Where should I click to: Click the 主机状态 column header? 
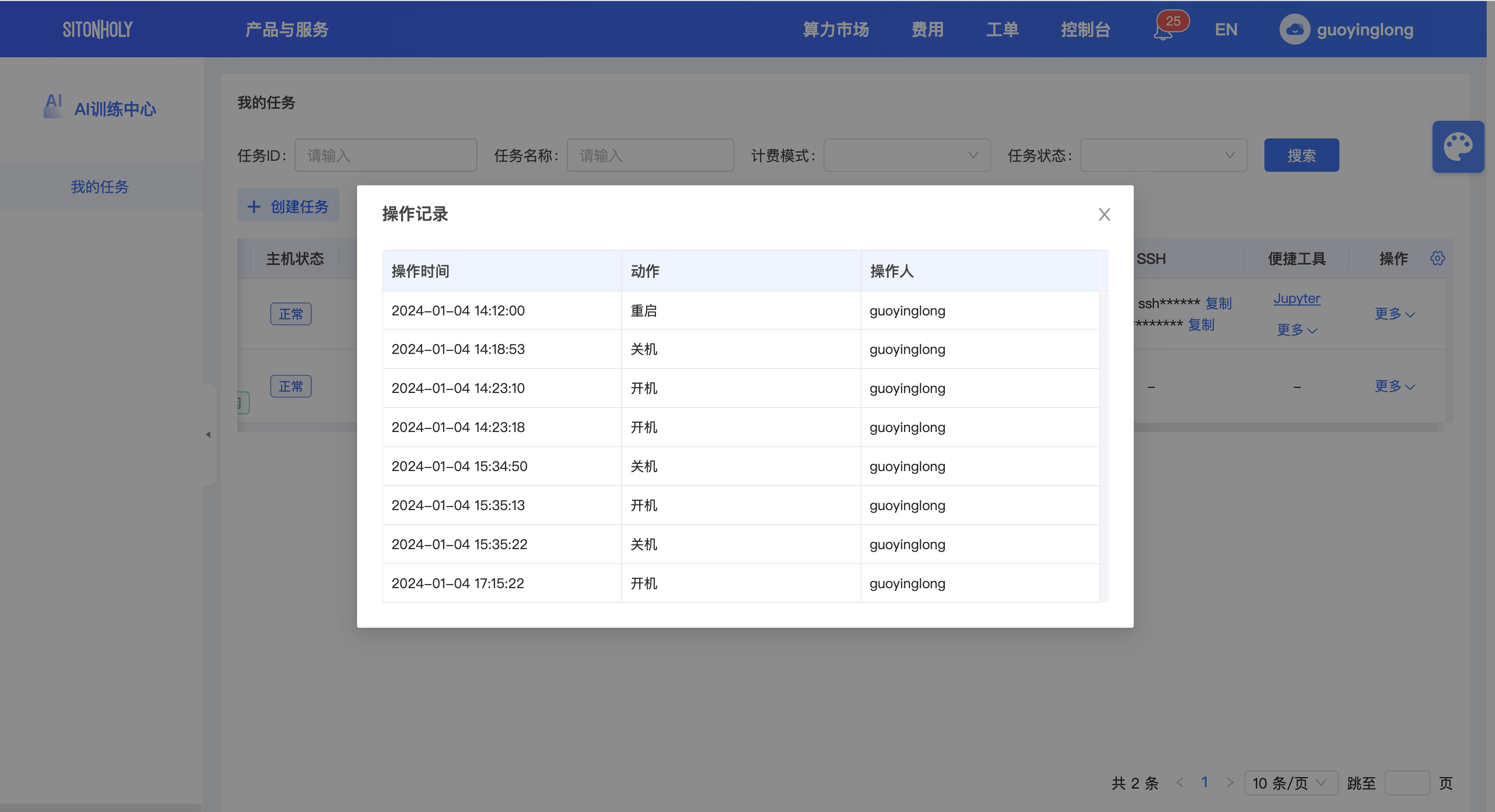click(295, 259)
